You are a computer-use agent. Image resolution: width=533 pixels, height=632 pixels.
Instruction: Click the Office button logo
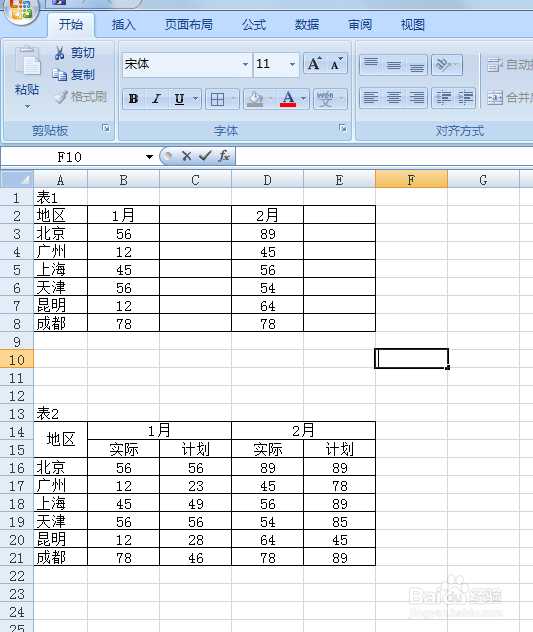pos(21,9)
